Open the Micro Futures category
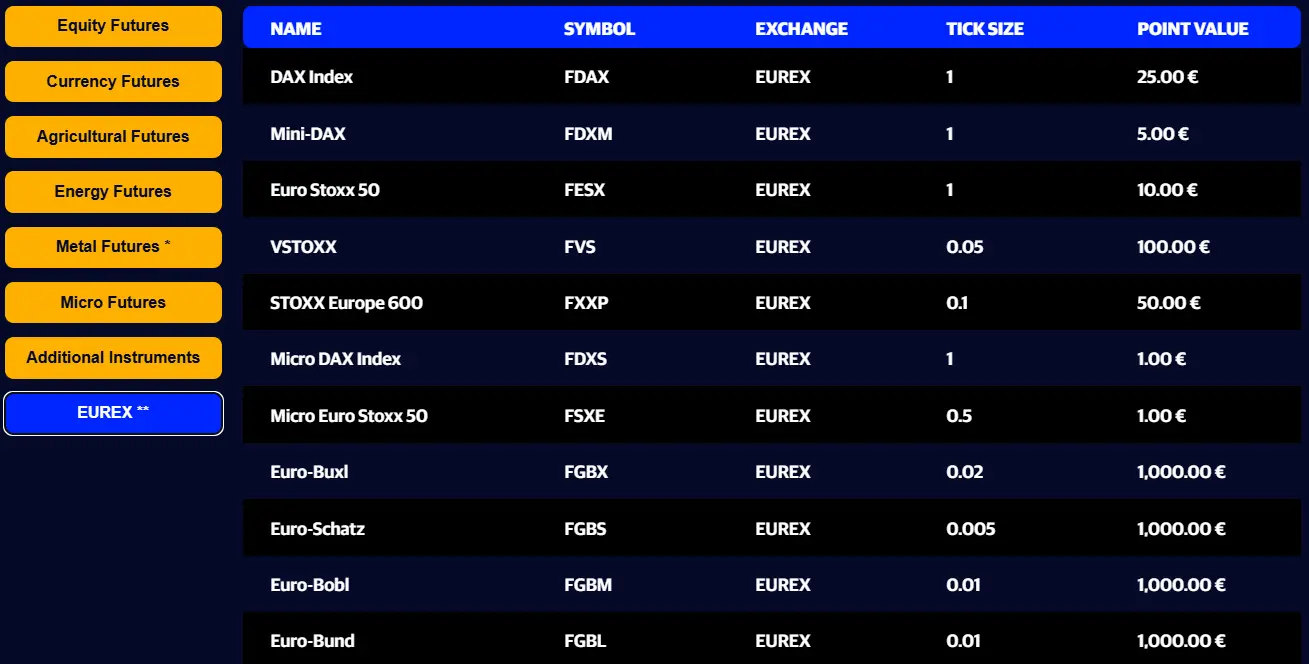The image size is (1309, 664). 113,302
